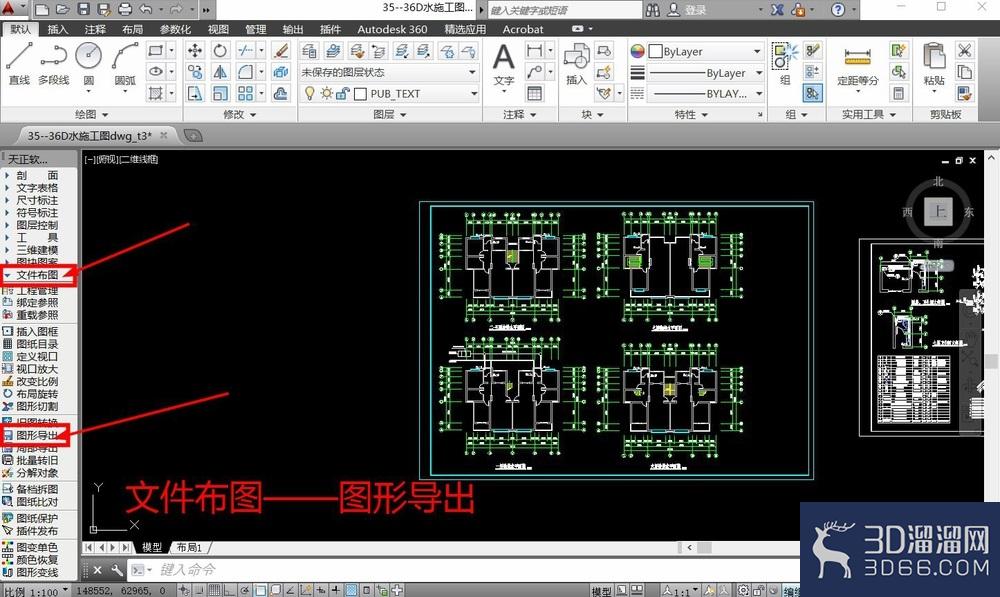Screen dimensions: 1000x597
Task: Toggle Polar tracking in status bar
Action: [245, 591]
